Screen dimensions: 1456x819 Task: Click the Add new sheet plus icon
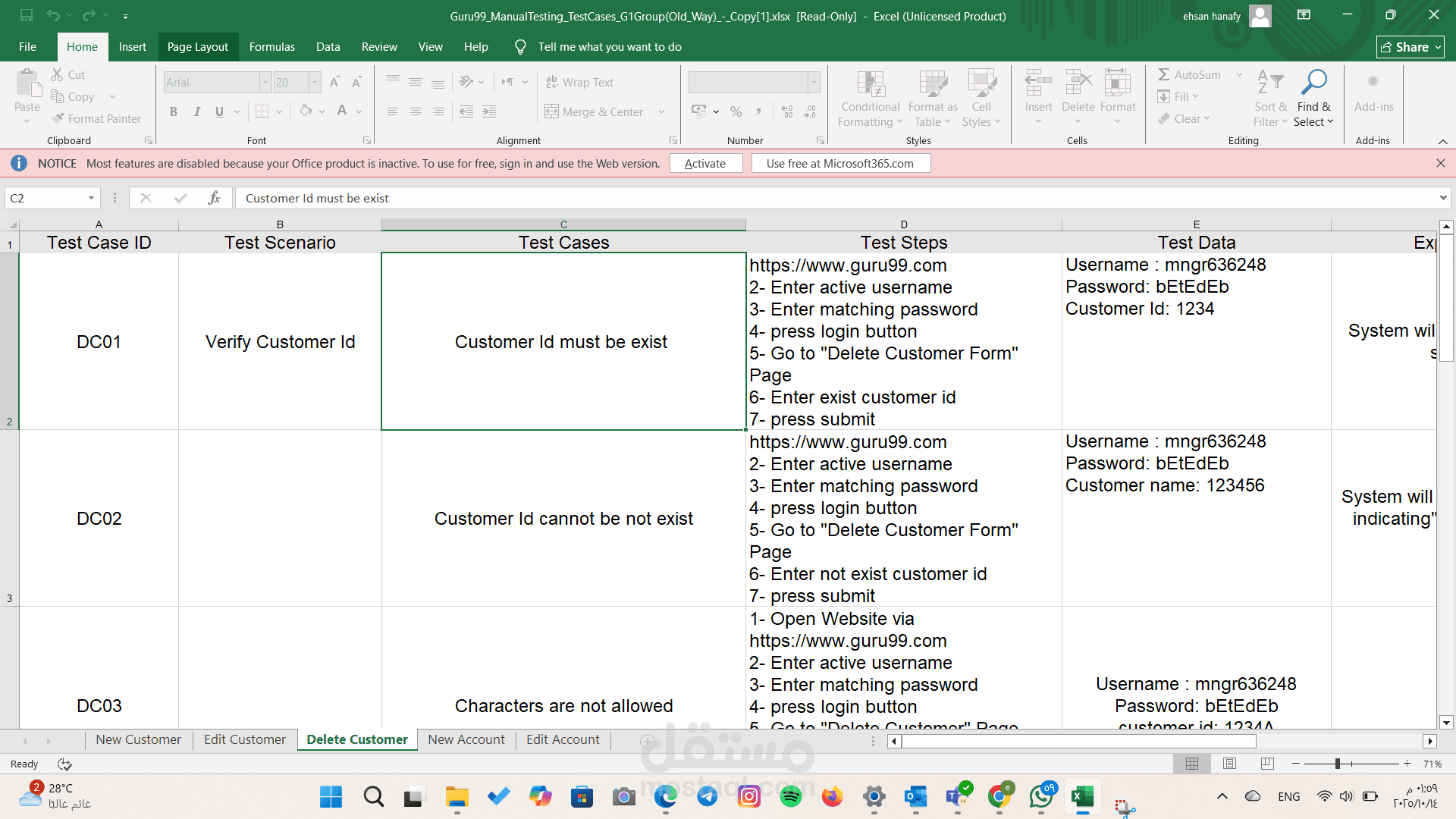[647, 740]
